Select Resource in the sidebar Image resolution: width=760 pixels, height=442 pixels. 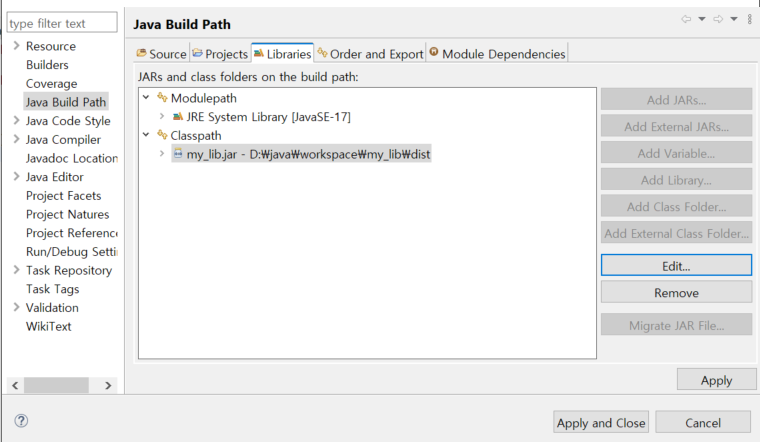(x=51, y=46)
